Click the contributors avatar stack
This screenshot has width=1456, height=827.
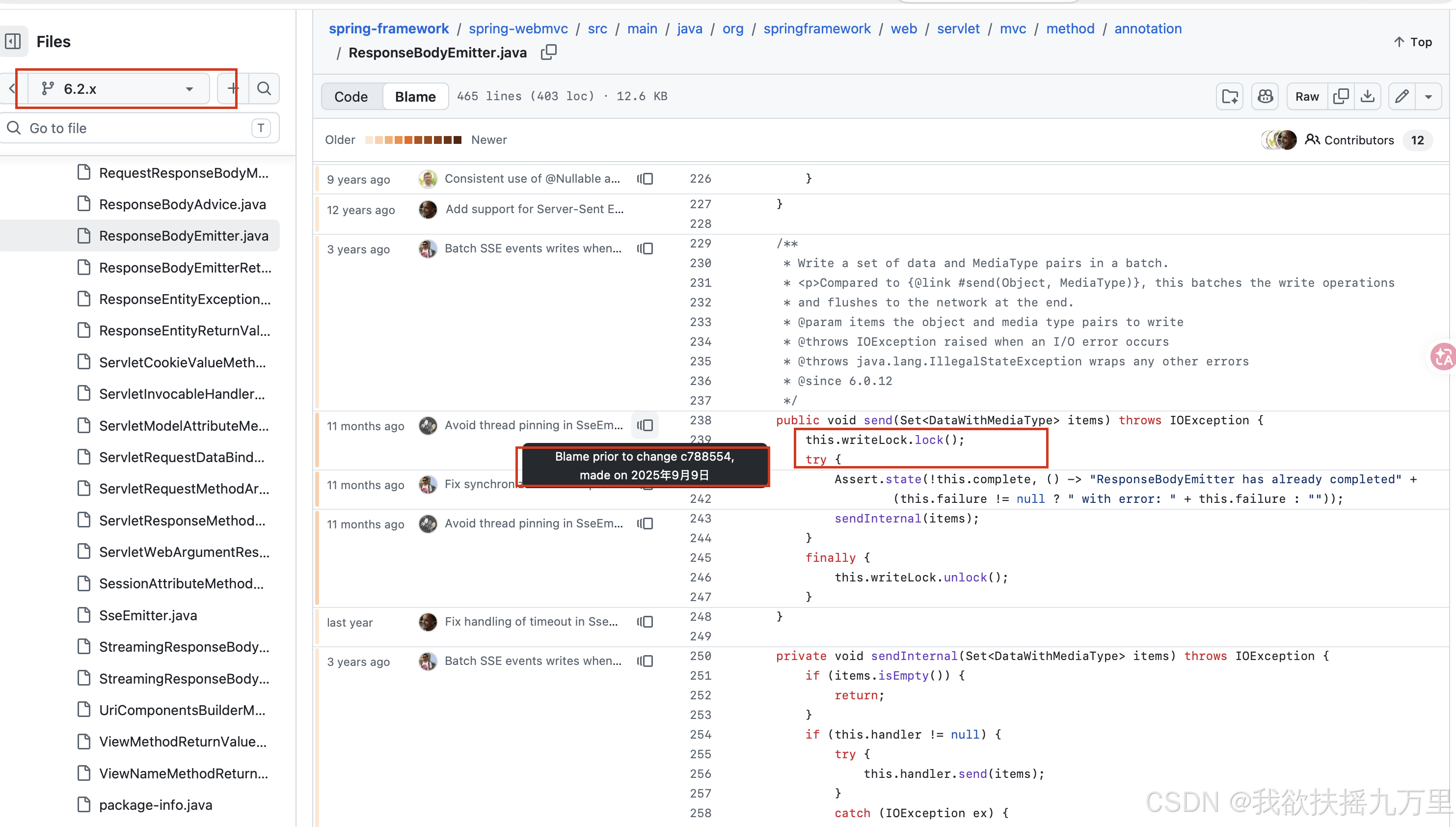tap(1279, 140)
